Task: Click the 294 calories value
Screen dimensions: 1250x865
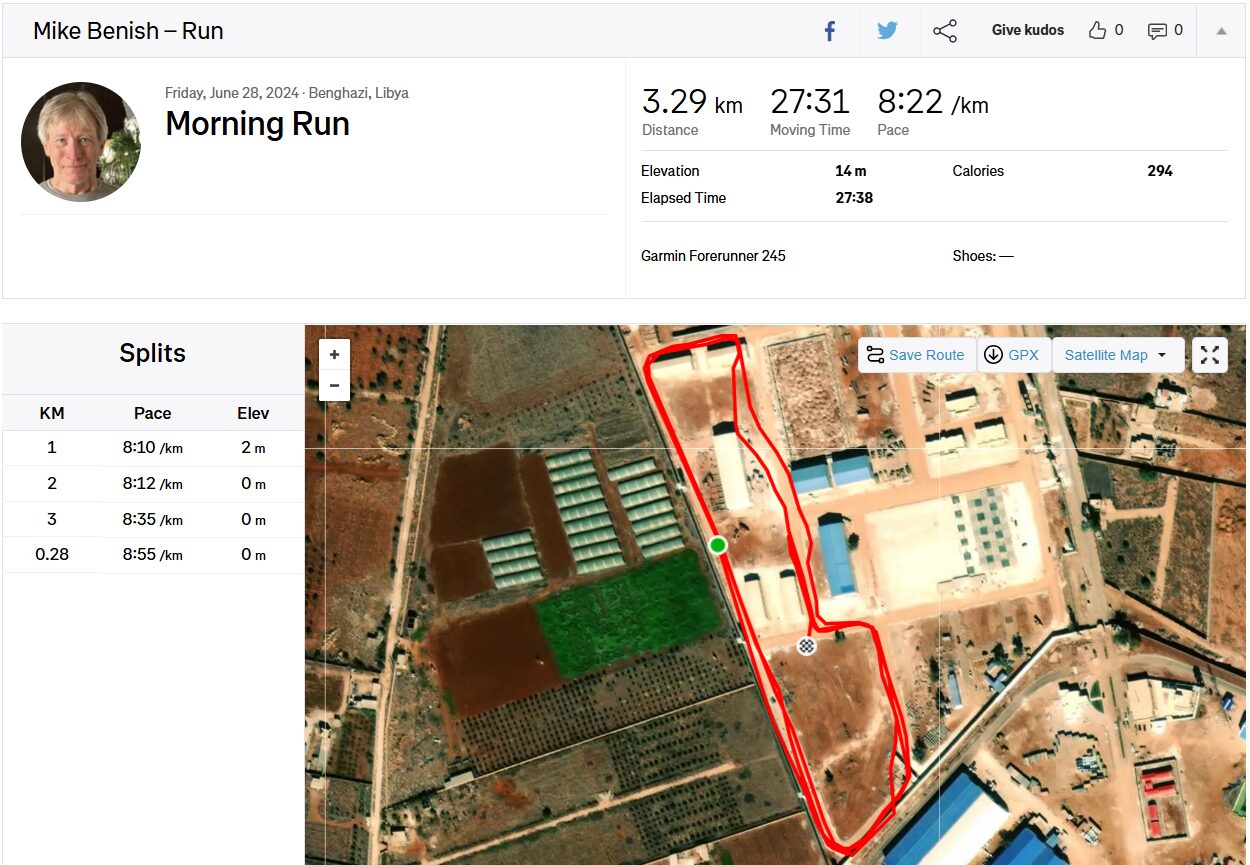Action: pyautogui.click(x=1160, y=171)
